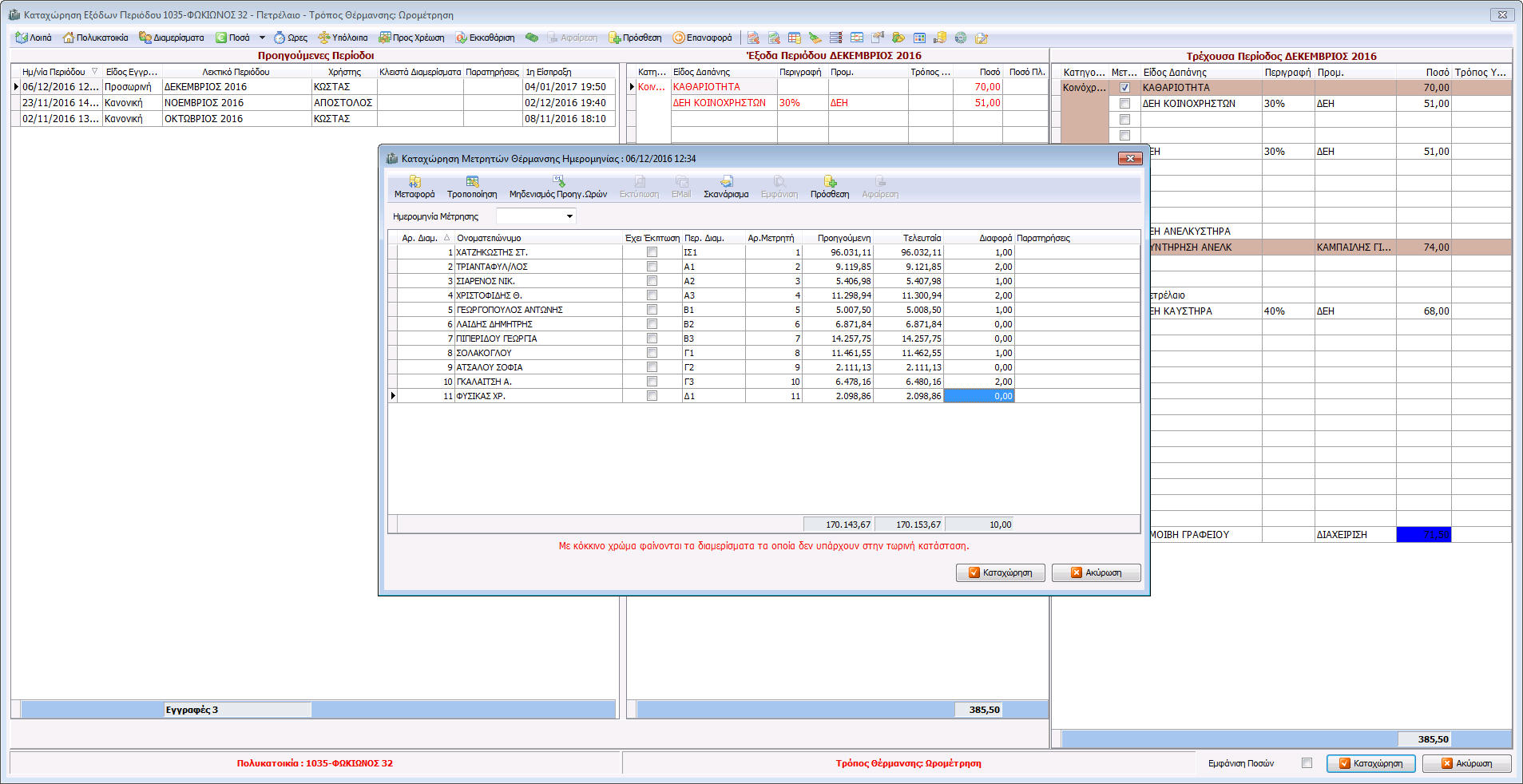The height and width of the screenshot is (784, 1523).
Task: Run Εκκαθάριση from the main toolbar
Action: [485, 38]
